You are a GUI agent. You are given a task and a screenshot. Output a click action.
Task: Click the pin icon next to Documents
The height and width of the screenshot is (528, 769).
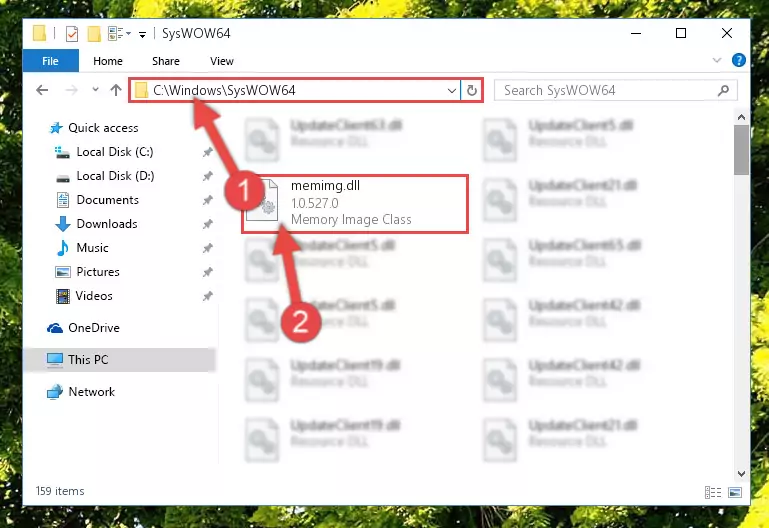[207, 200]
